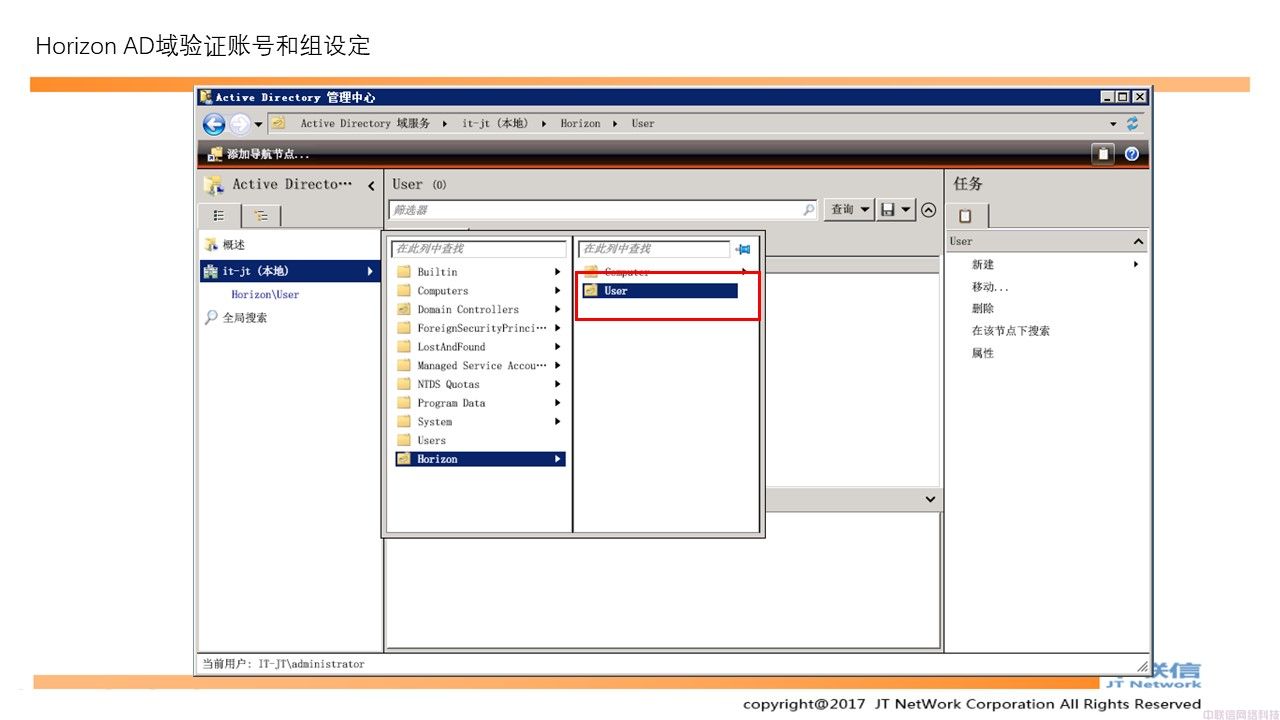Select the highlighted 'Horizon' folder
This screenshot has width=1280, height=720.
pyautogui.click(x=480, y=459)
